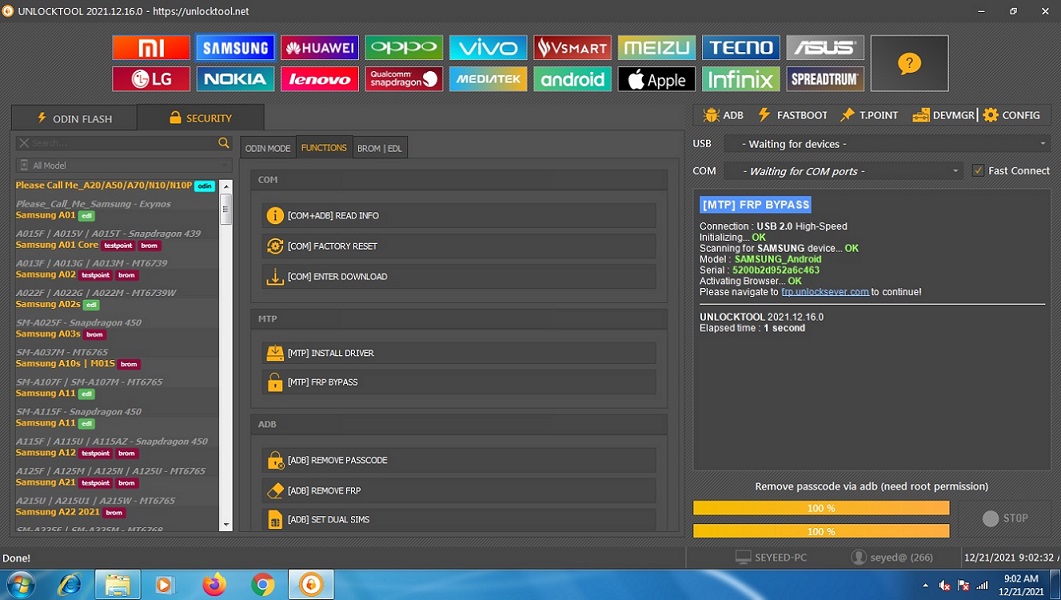Open File Explorer from the taskbar

coord(117,584)
